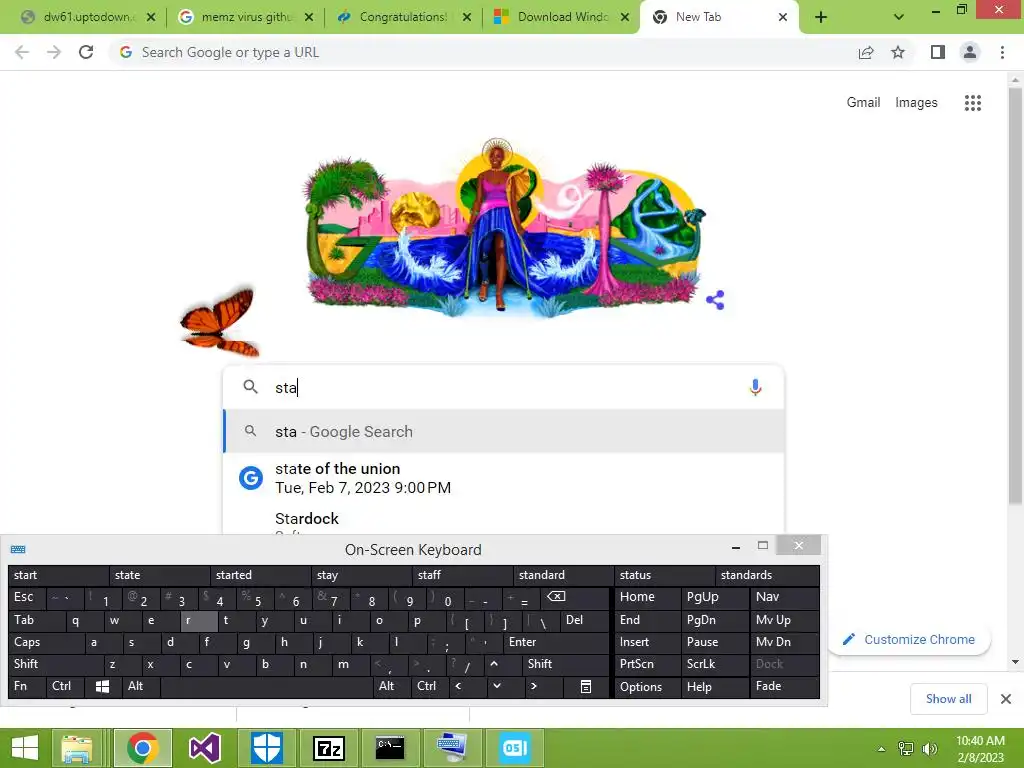Toggle the left Ctrl key on On-Screen Keyboard

click(x=65, y=686)
